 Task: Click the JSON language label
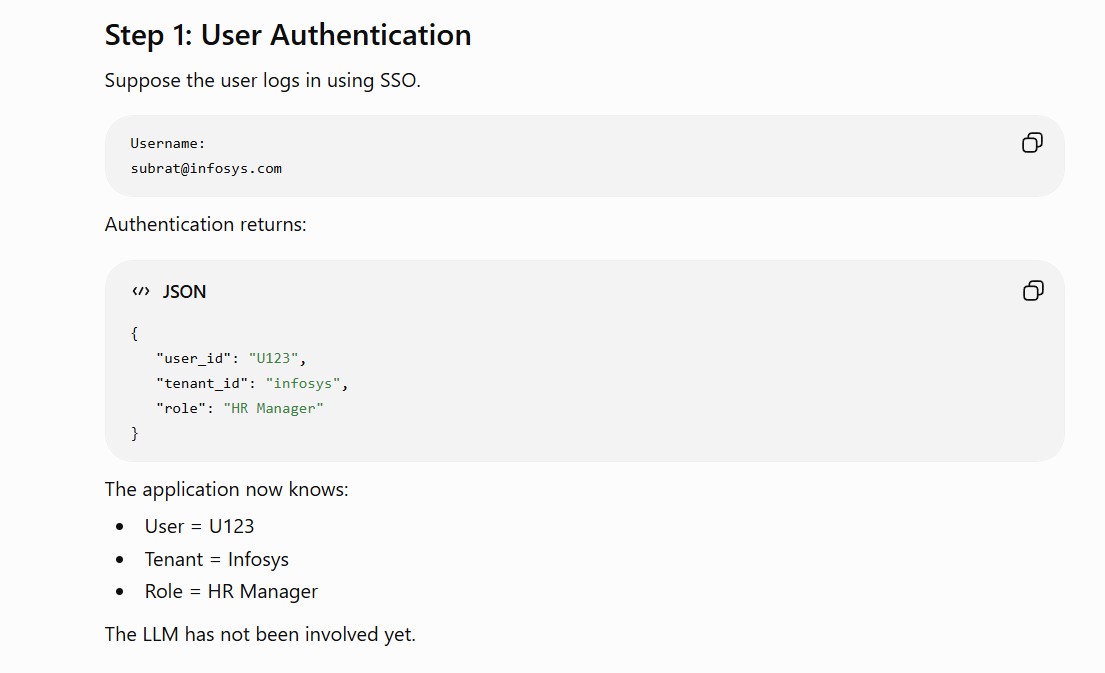(185, 292)
